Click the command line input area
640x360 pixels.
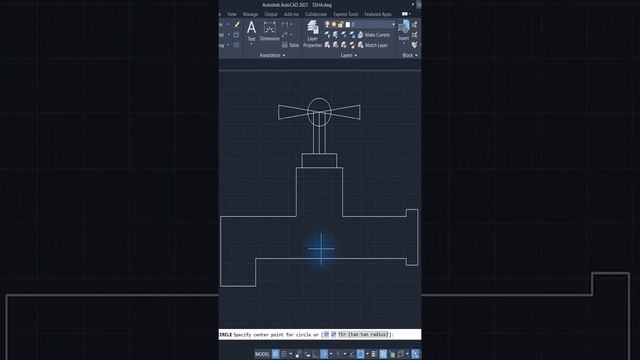click(x=320, y=335)
